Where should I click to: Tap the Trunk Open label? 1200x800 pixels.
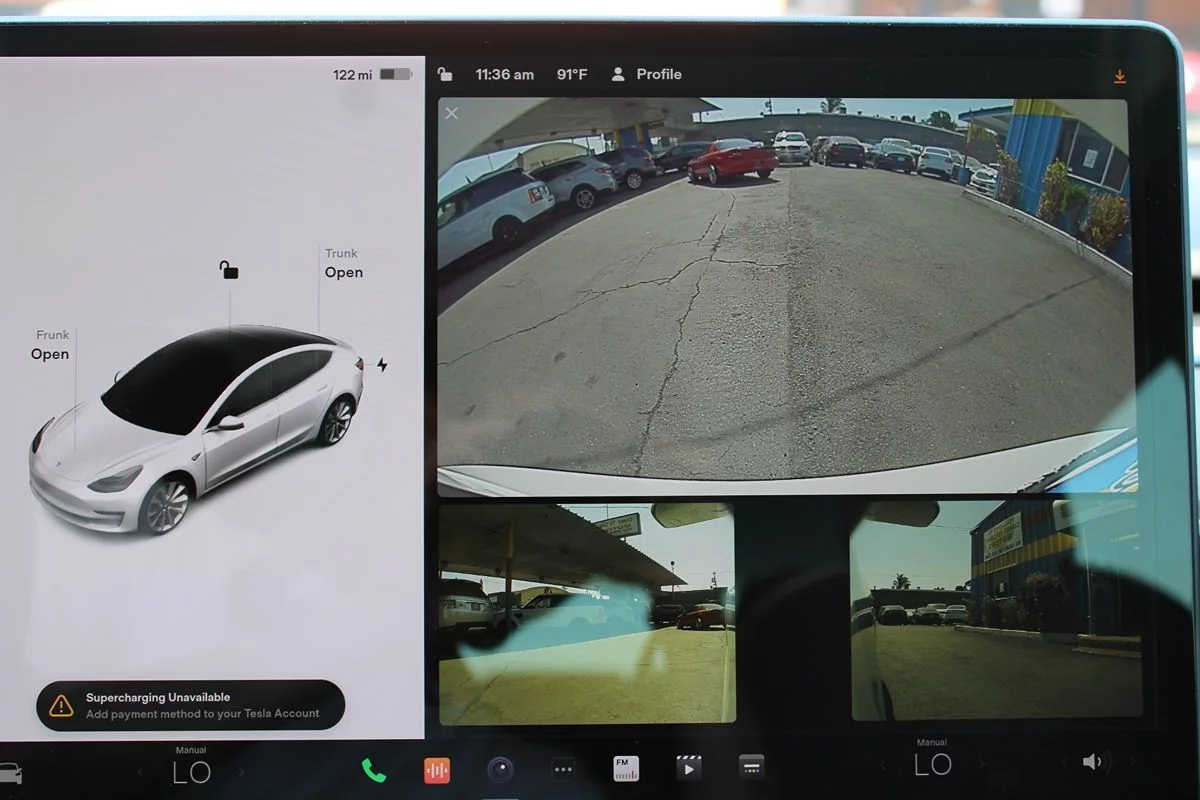pos(343,264)
